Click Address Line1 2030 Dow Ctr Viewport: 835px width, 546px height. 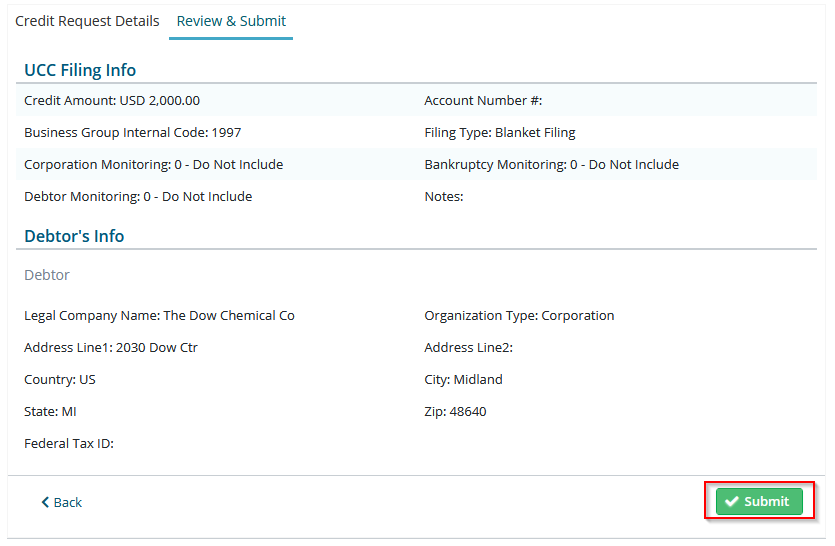pyautogui.click(x=111, y=347)
